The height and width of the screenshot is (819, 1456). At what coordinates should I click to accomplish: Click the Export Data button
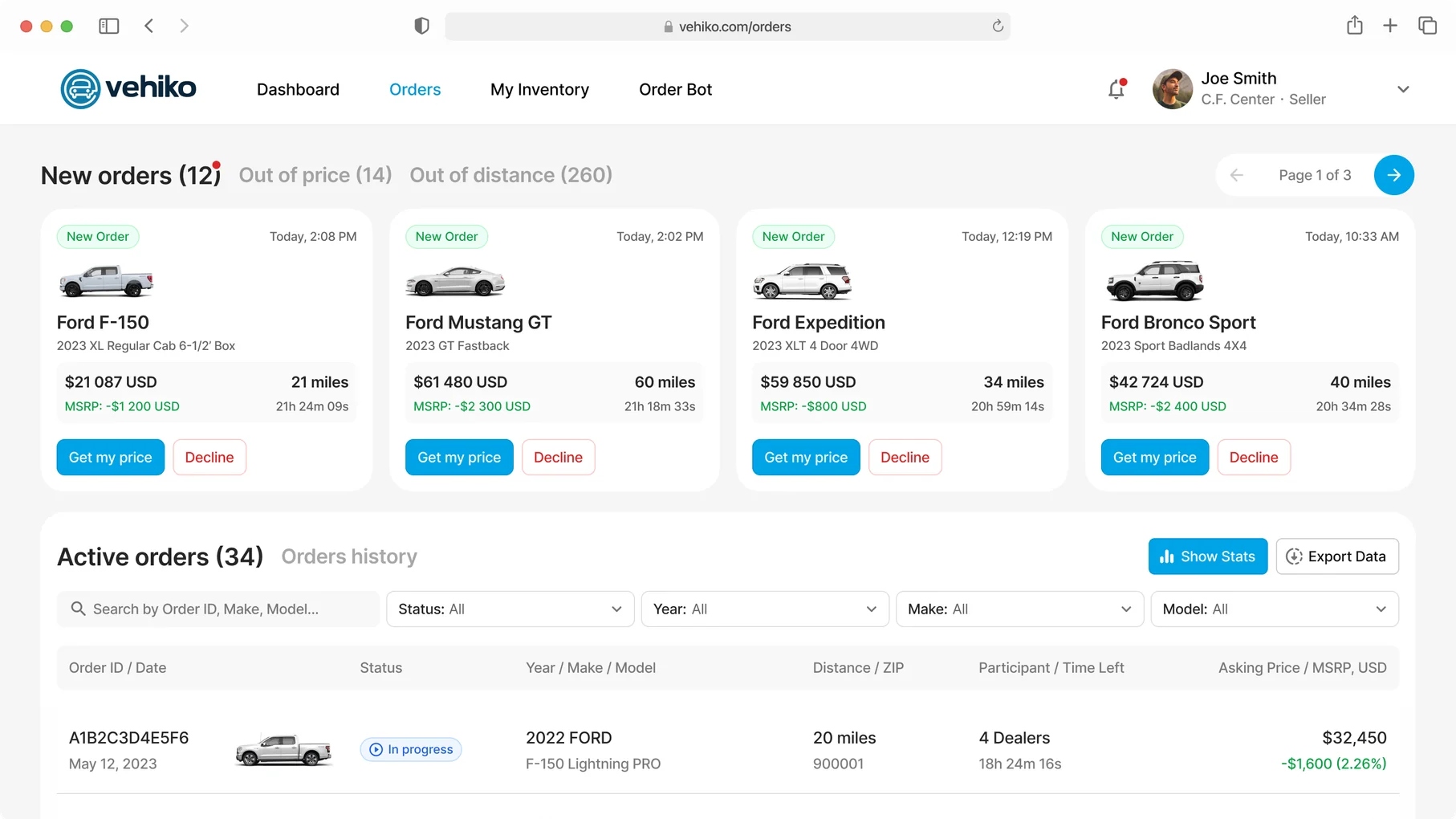click(x=1337, y=556)
